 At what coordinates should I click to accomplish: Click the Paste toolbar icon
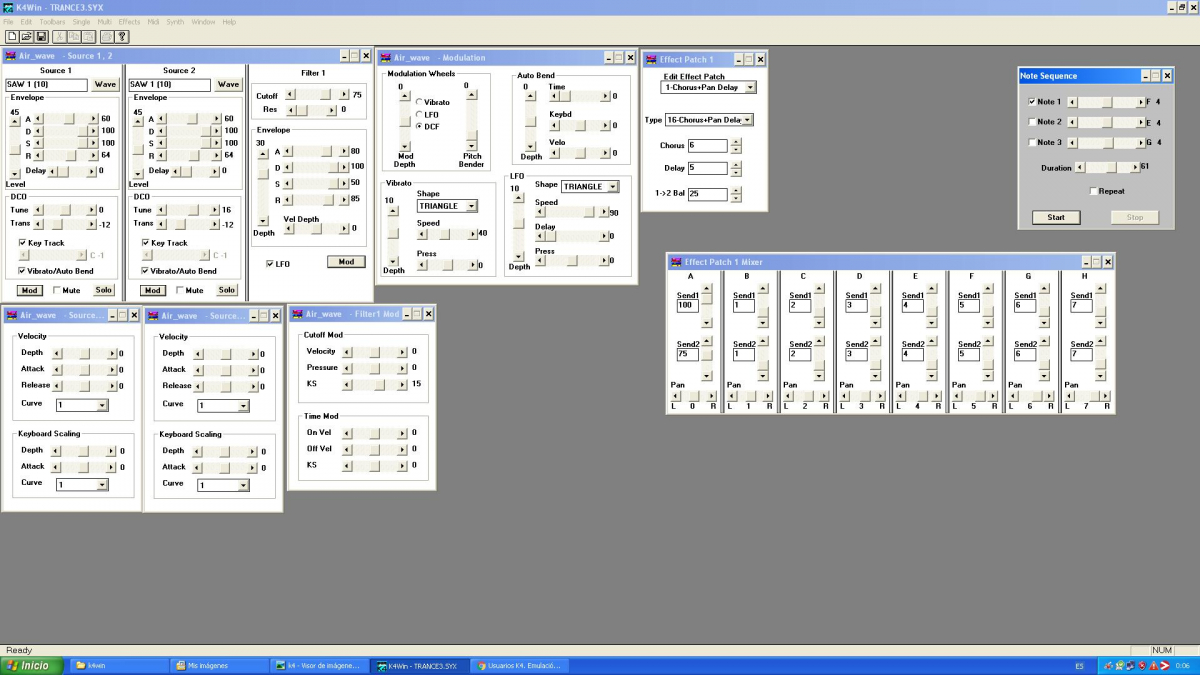tap(88, 37)
